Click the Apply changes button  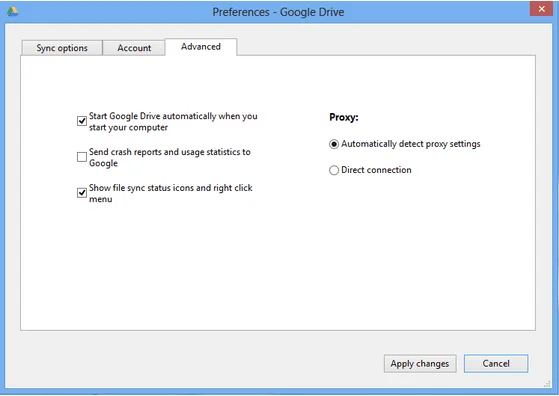click(x=420, y=364)
